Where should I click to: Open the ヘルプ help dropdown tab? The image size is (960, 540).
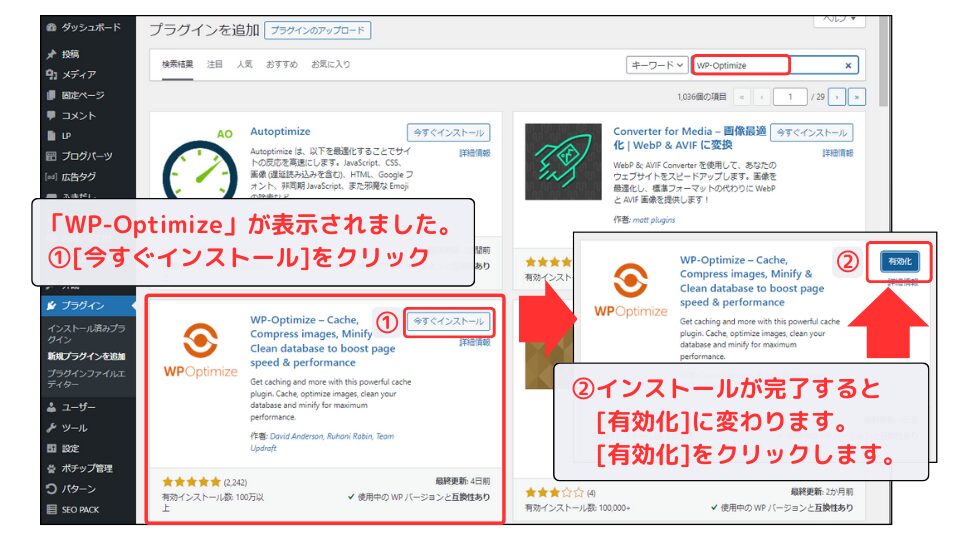pyautogui.click(x=839, y=21)
